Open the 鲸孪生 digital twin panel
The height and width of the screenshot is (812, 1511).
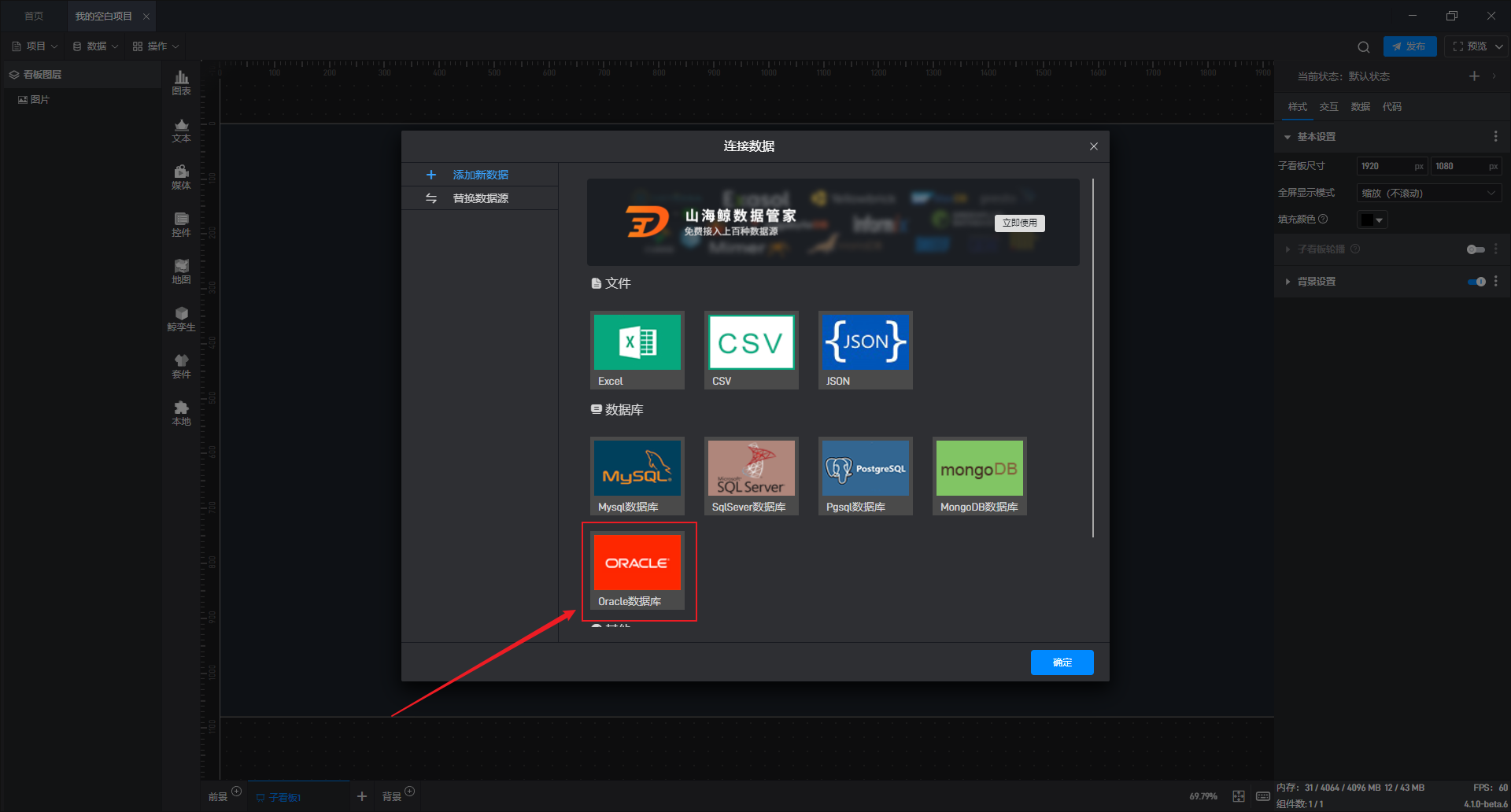181,319
